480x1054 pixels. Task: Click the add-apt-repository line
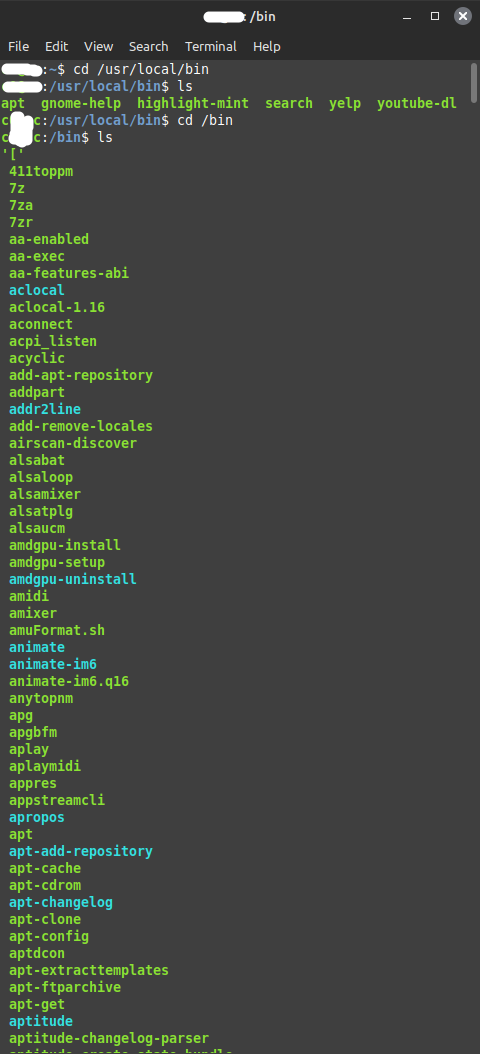click(81, 375)
